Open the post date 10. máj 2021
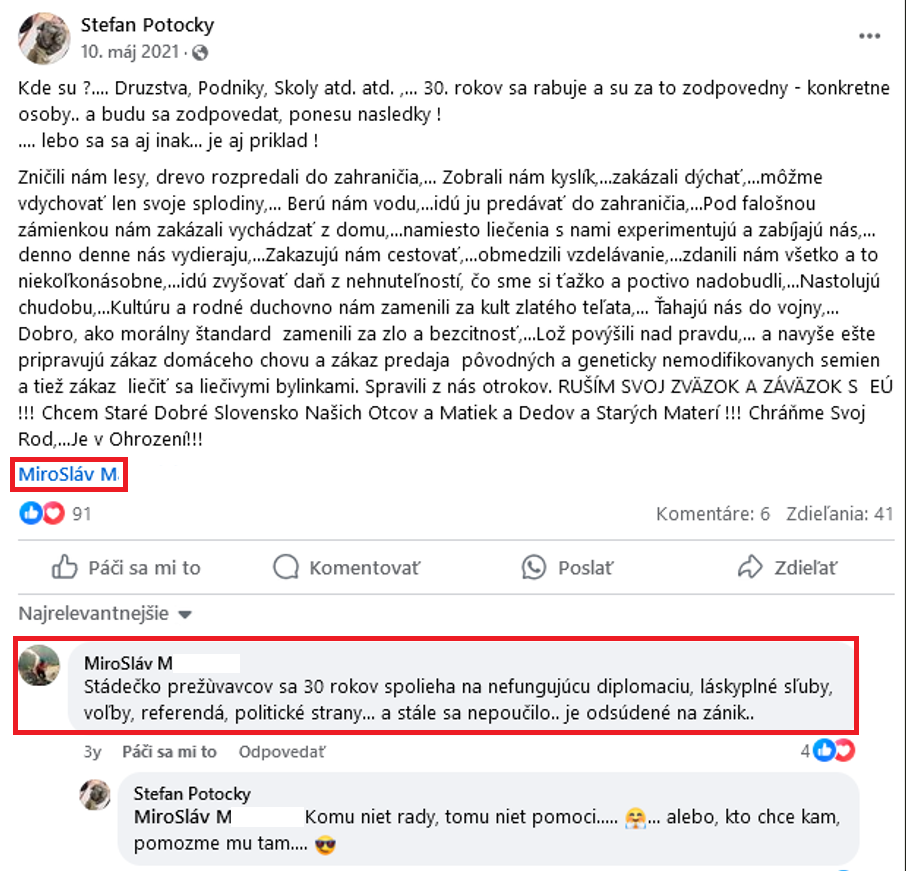Screen dimensions: 906x871 click(x=130, y=52)
